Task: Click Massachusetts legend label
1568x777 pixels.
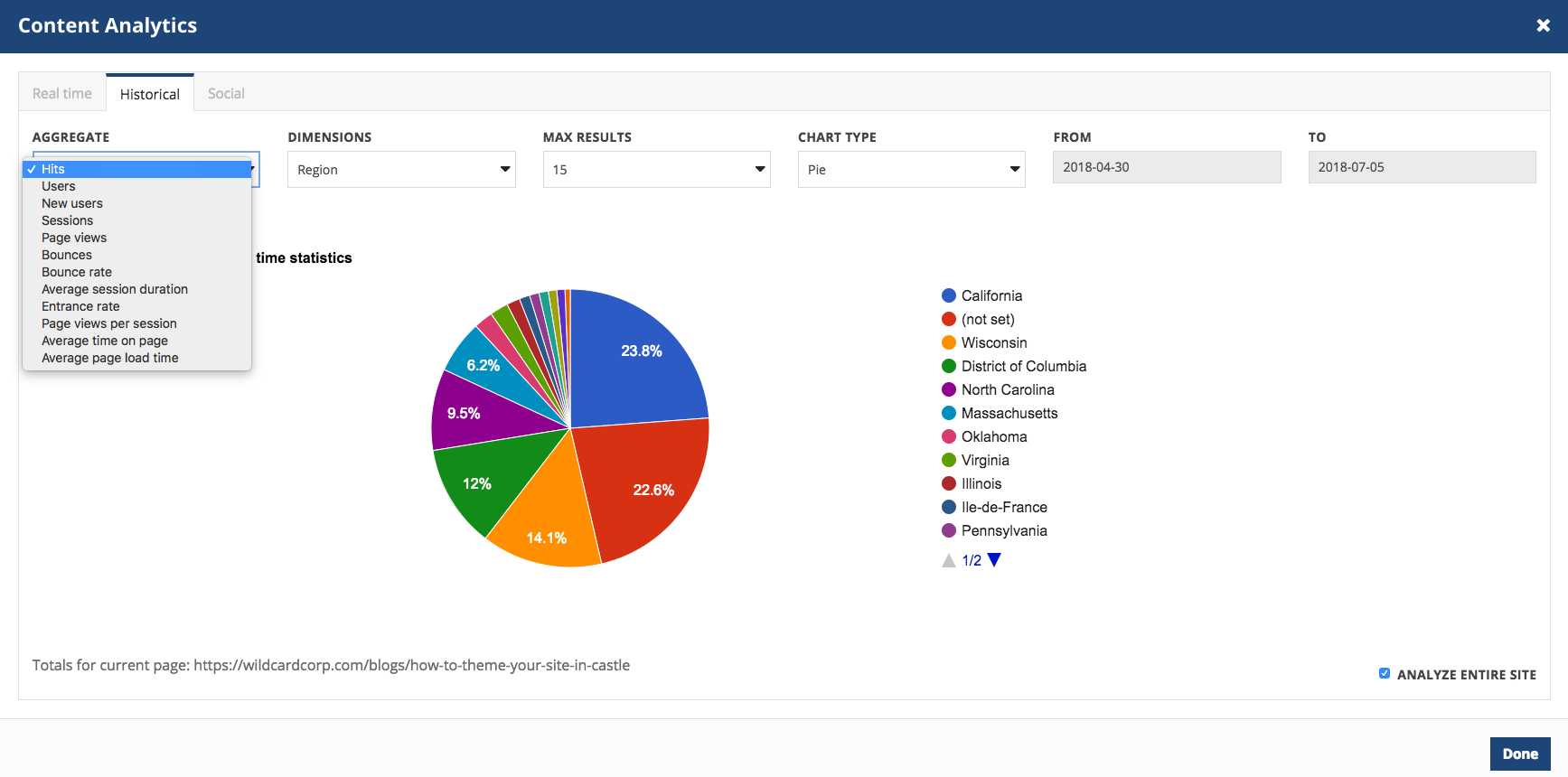Action: click(1009, 413)
